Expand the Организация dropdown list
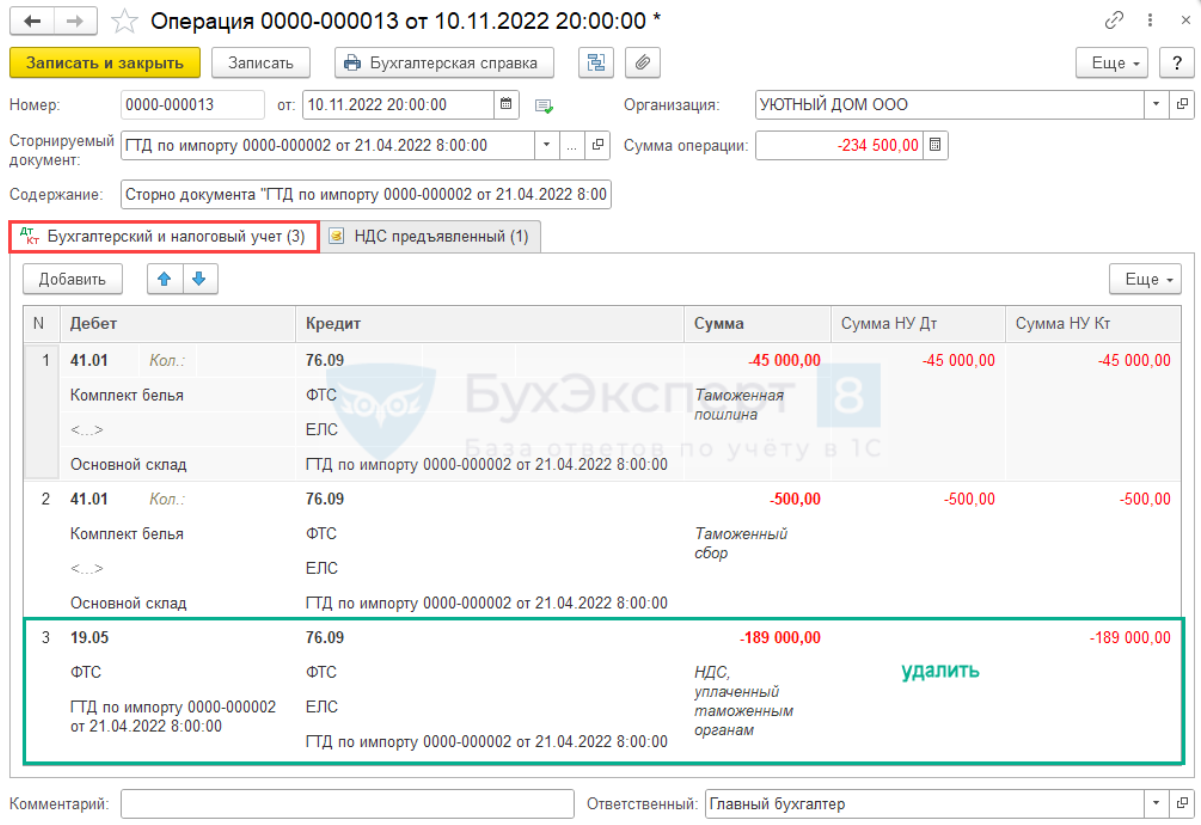Image resolution: width=1201 pixels, height=825 pixels. (1156, 104)
